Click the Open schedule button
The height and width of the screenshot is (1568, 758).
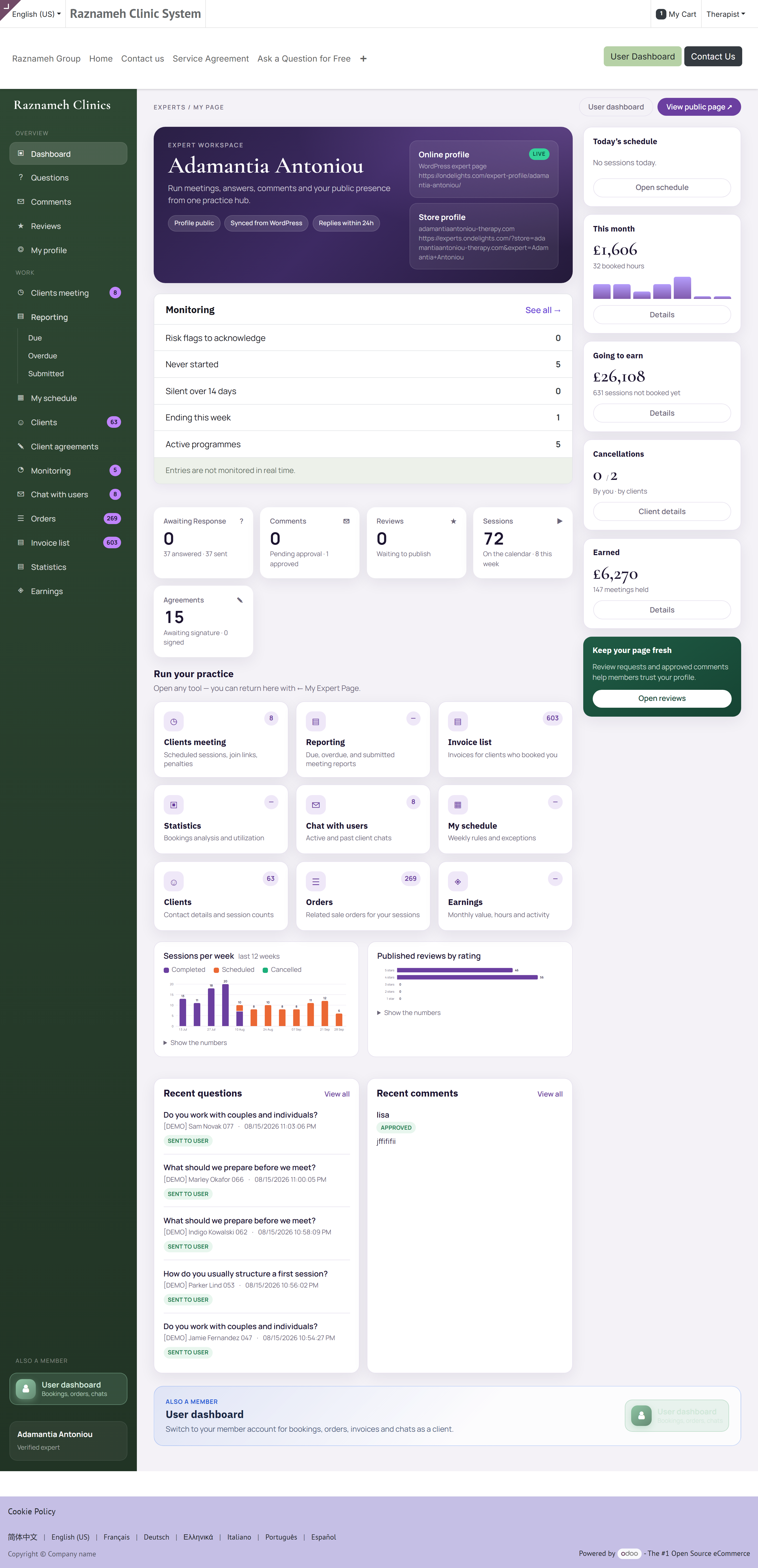click(x=662, y=188)
